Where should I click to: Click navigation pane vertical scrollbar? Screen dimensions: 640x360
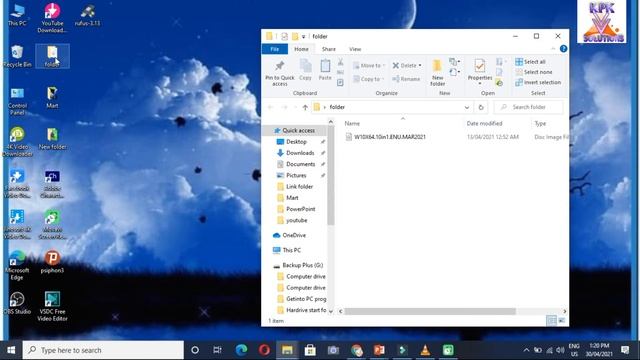(x=331, y=176)
